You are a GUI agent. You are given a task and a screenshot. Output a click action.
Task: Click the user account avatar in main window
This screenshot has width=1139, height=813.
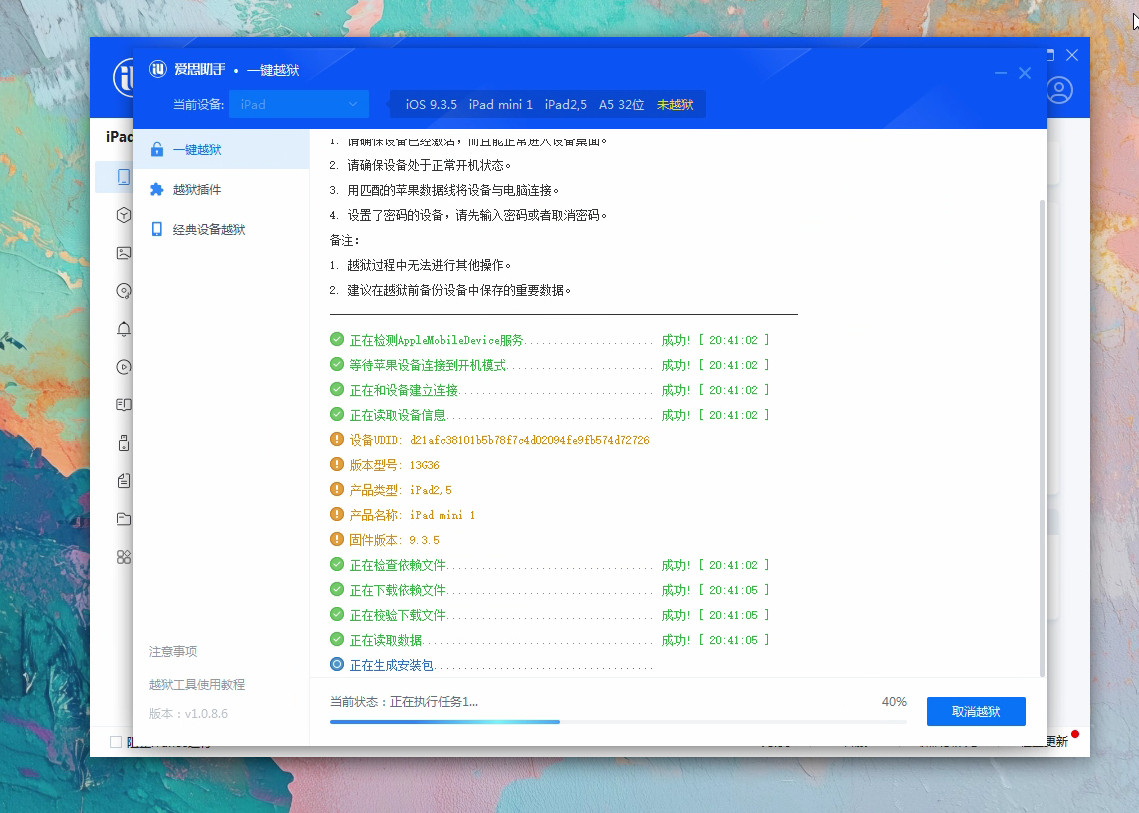pos(1060,90)
